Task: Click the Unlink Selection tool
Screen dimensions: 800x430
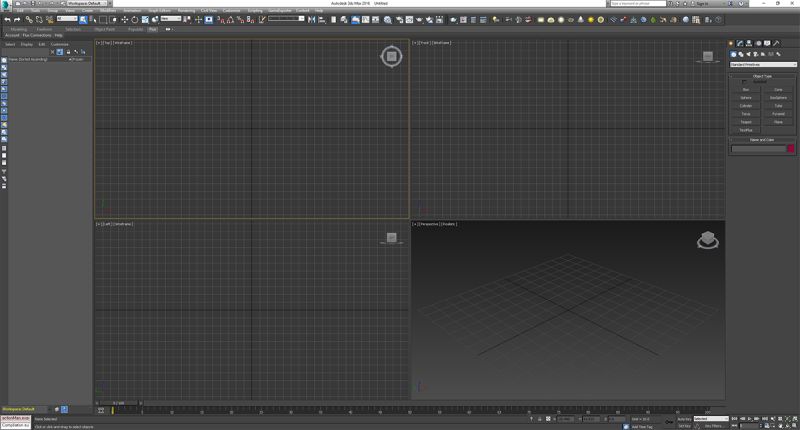Action: coord(39,20)
